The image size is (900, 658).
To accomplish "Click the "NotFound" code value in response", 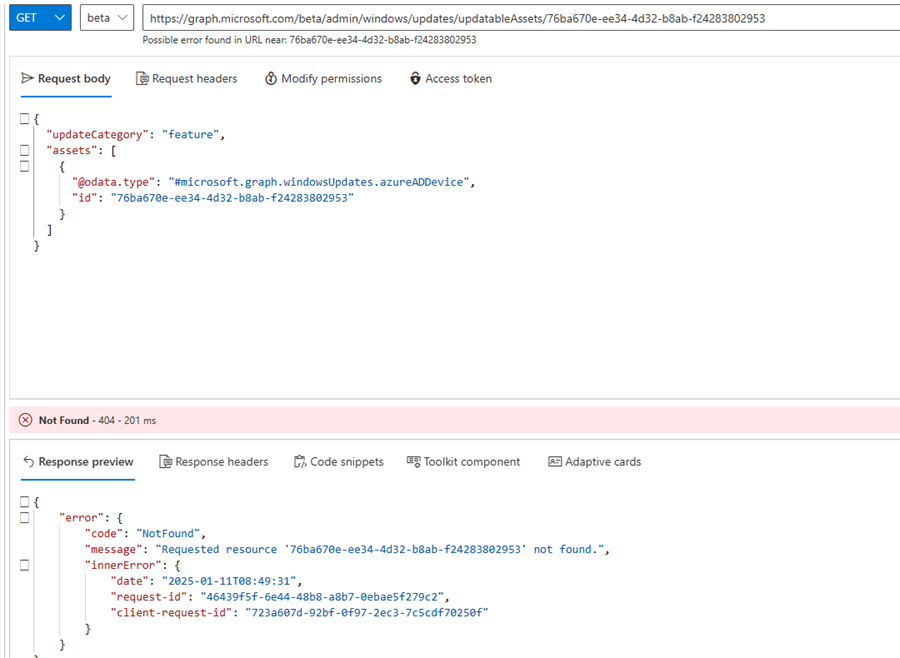I will pyautogui.click(x=168, y=533).
